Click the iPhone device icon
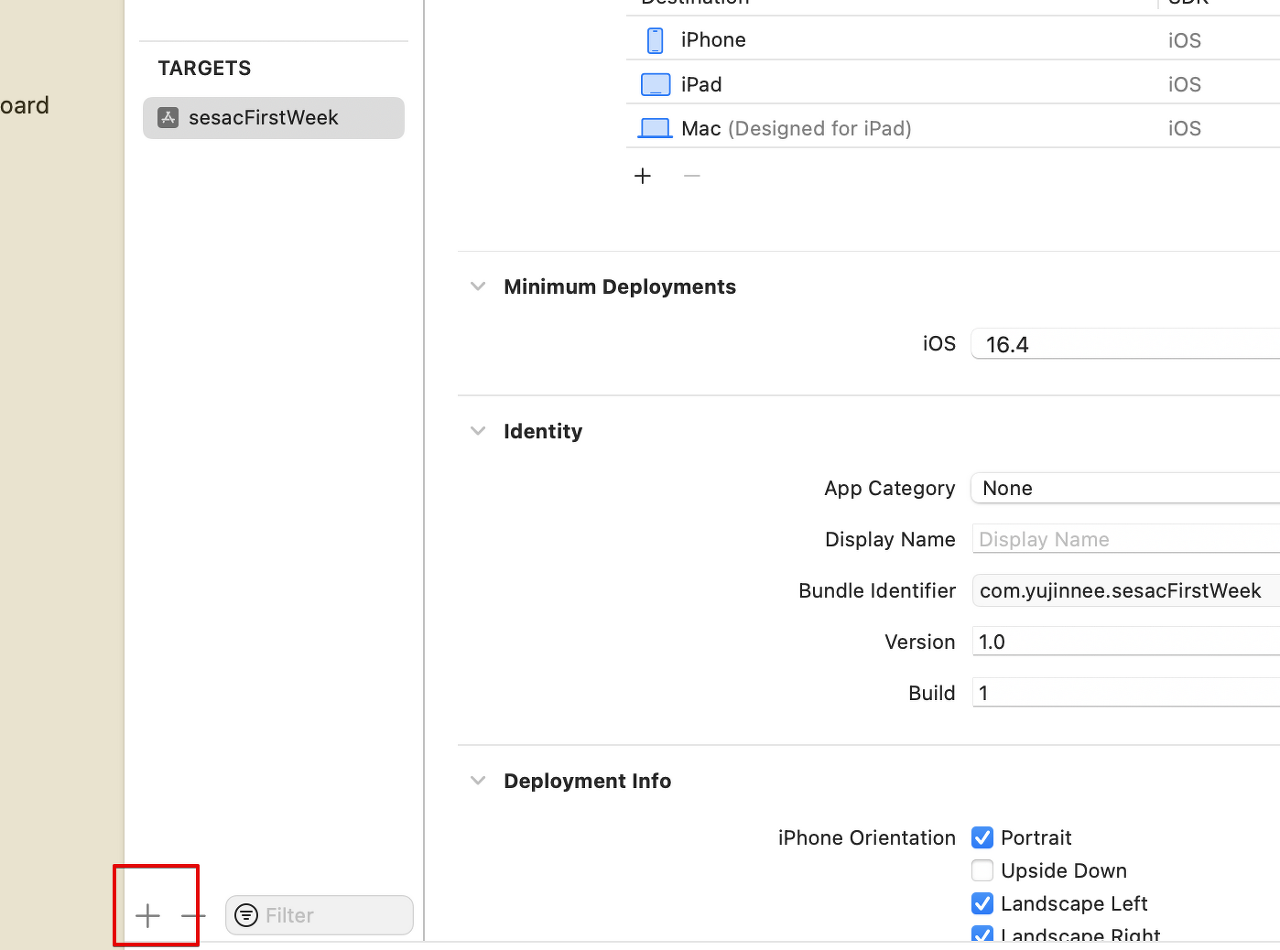The image size is (1280, 950). pyautogui.click(x=655, y=40)
